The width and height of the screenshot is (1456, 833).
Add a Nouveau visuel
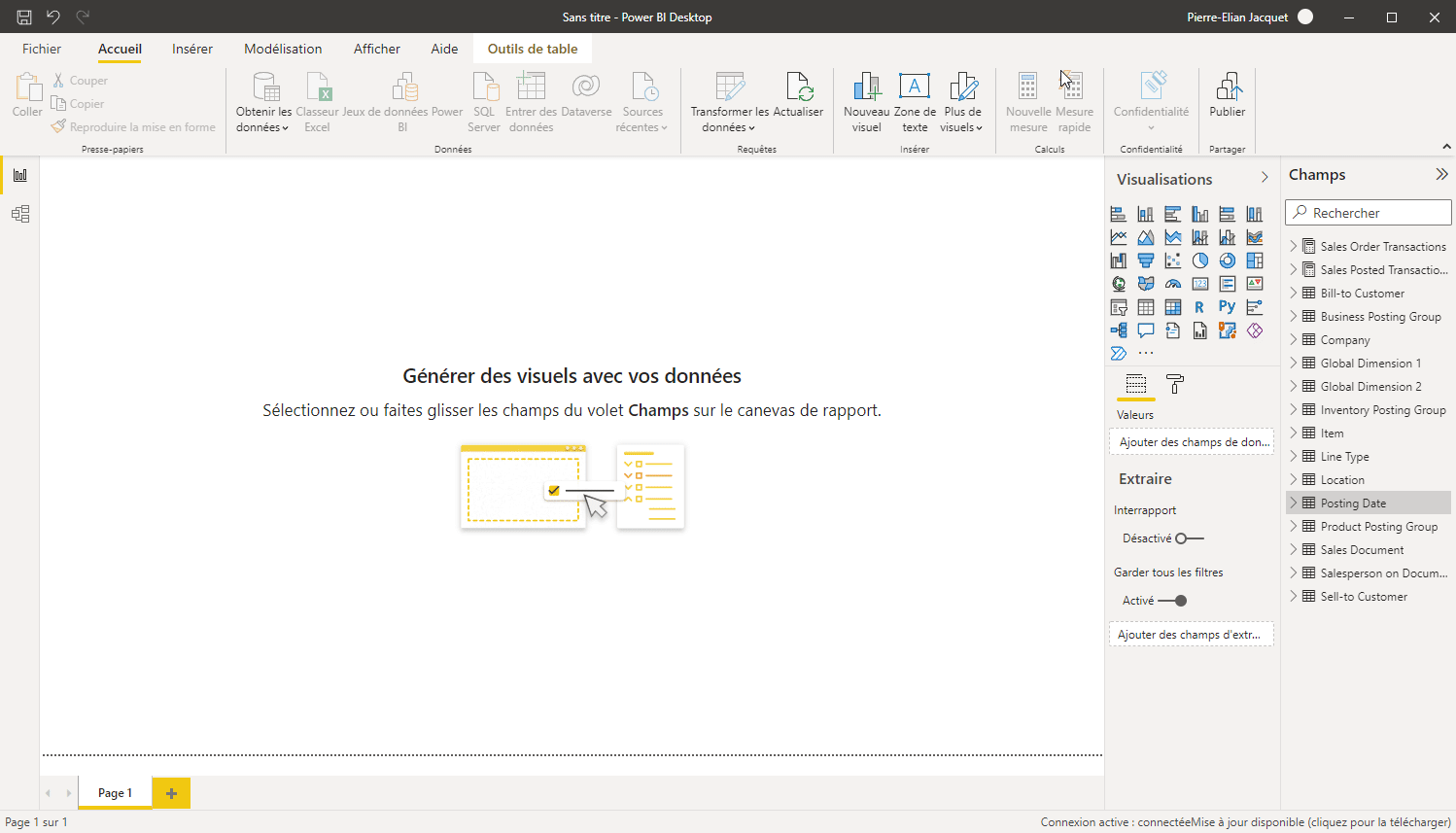coord(867,102)
